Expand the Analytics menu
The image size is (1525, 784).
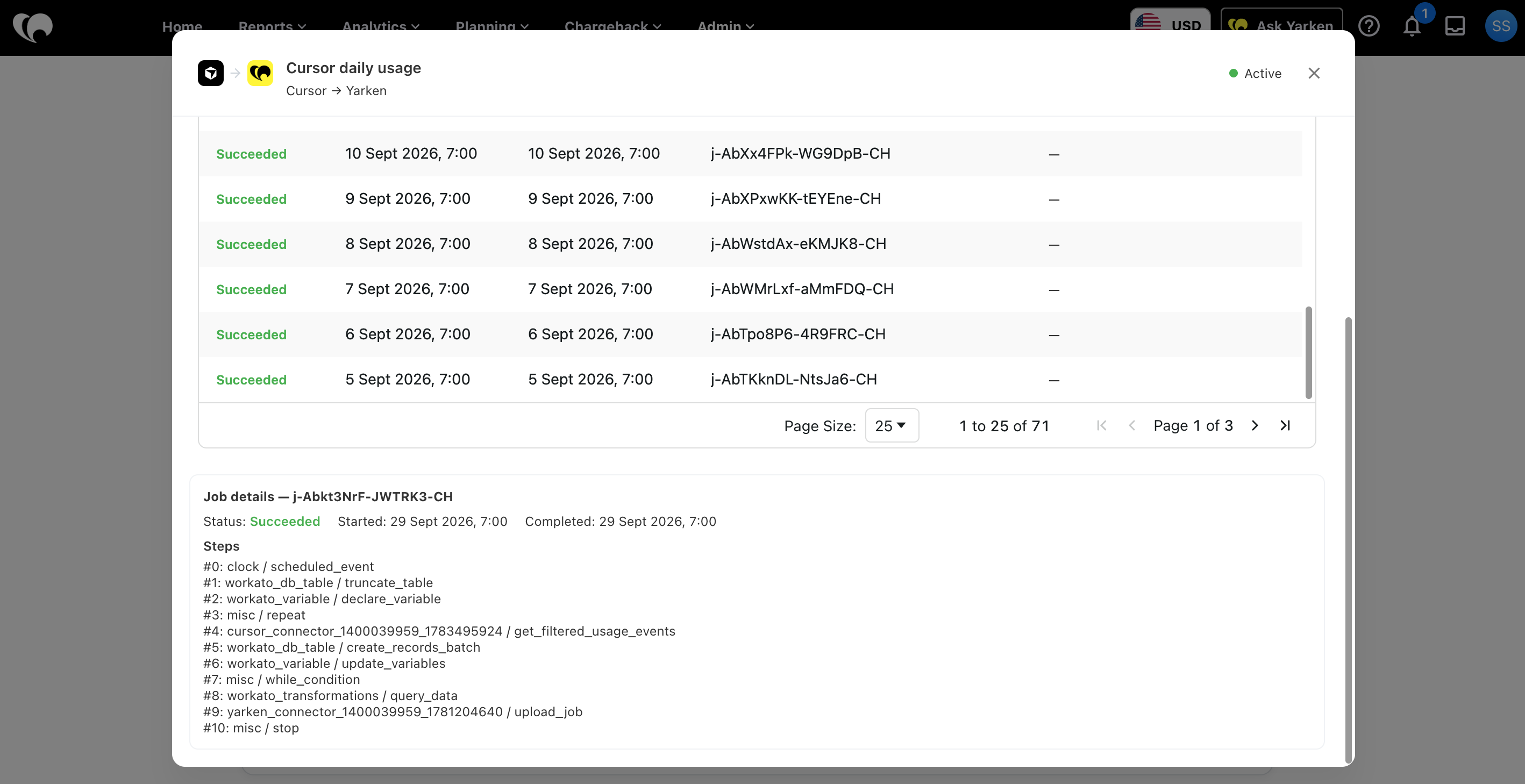coord(381,26)
